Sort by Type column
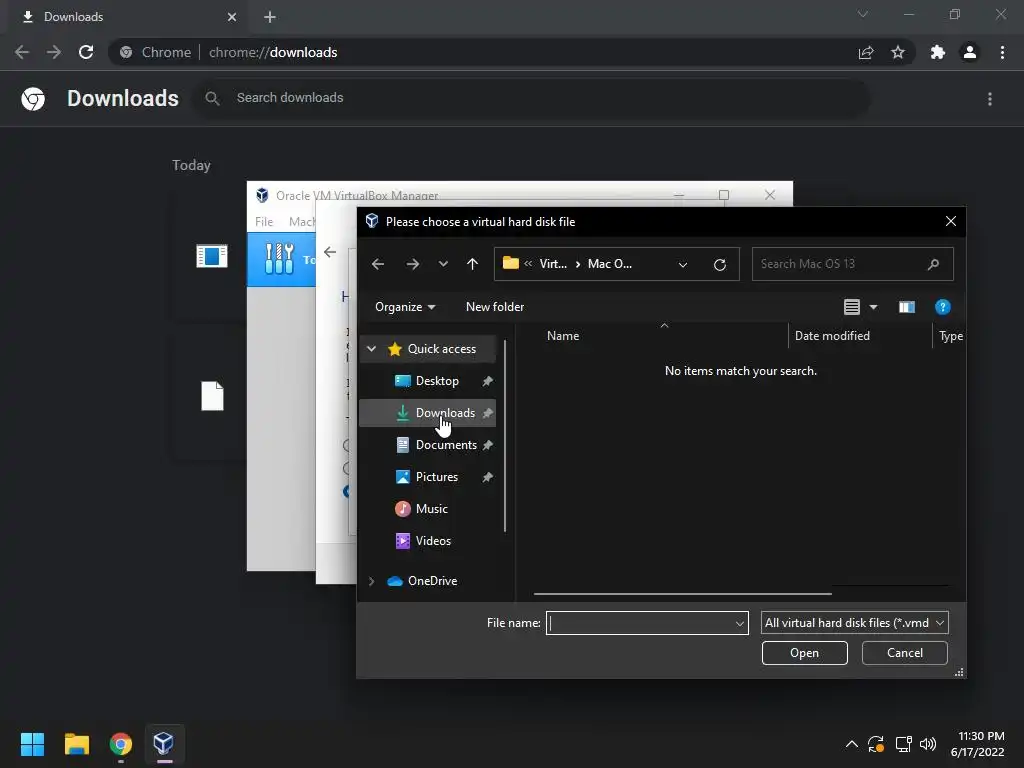1024x768 pixels. (951, 336)
